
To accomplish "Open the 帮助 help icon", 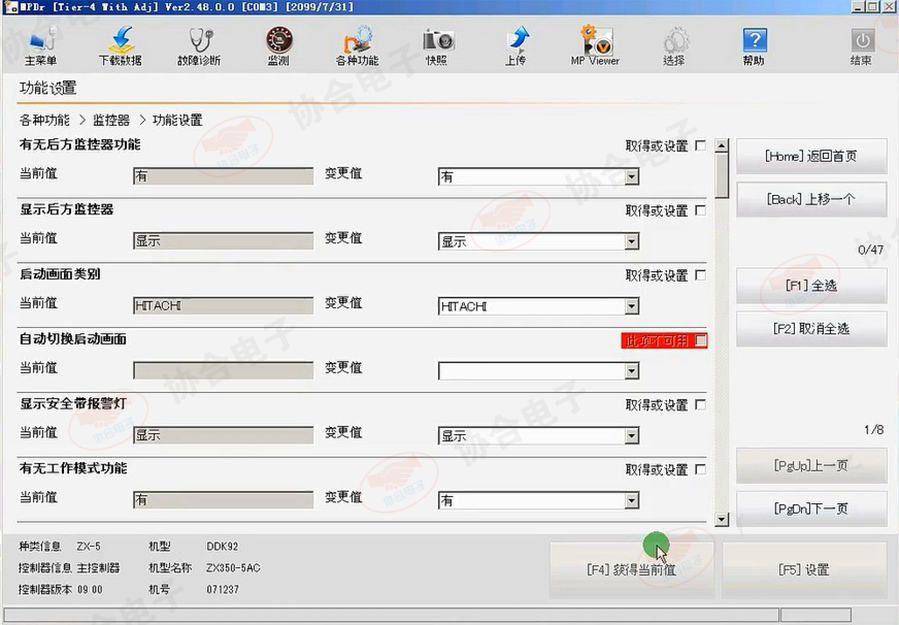I will [x=754, y=46].
